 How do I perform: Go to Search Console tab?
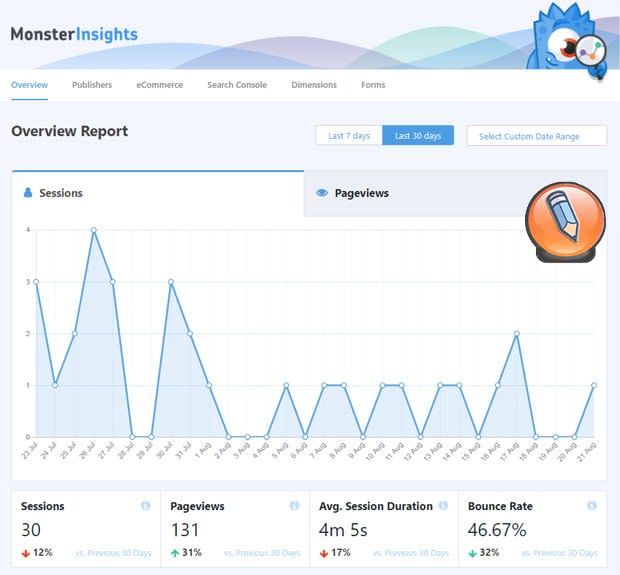pyautogui.click(x=237, y=85)
